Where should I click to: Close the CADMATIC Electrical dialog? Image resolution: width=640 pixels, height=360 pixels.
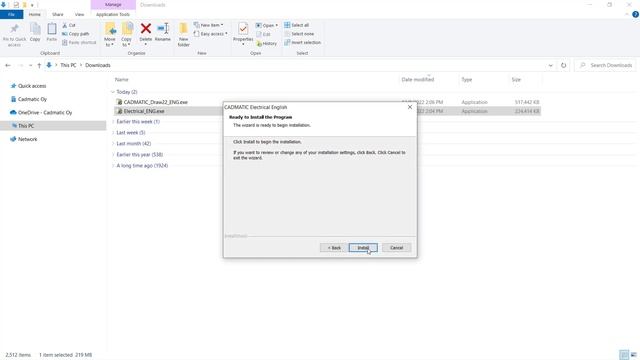(410, 107)
